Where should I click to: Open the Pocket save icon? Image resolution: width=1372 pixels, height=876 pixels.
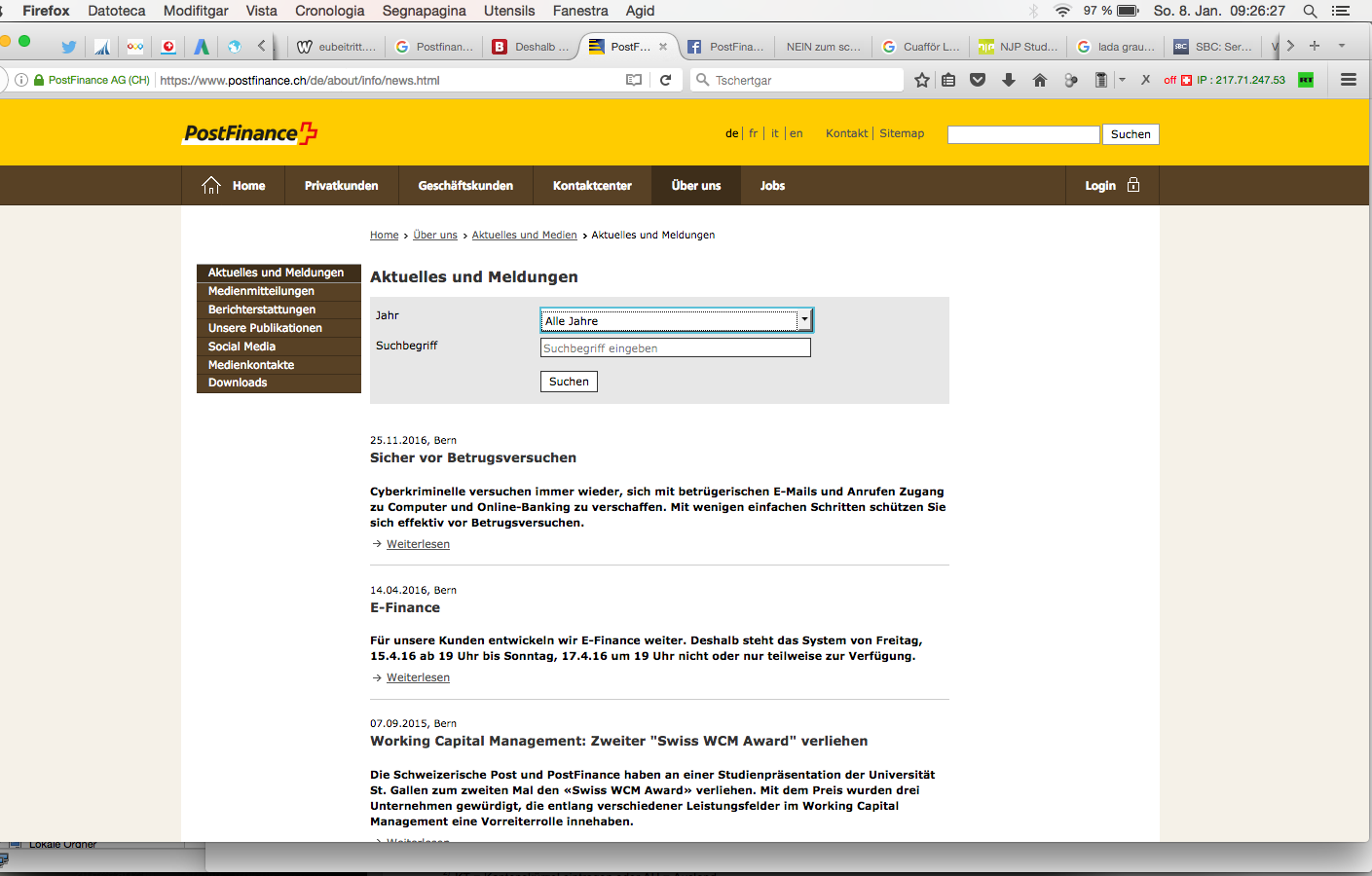coord(978,80)
